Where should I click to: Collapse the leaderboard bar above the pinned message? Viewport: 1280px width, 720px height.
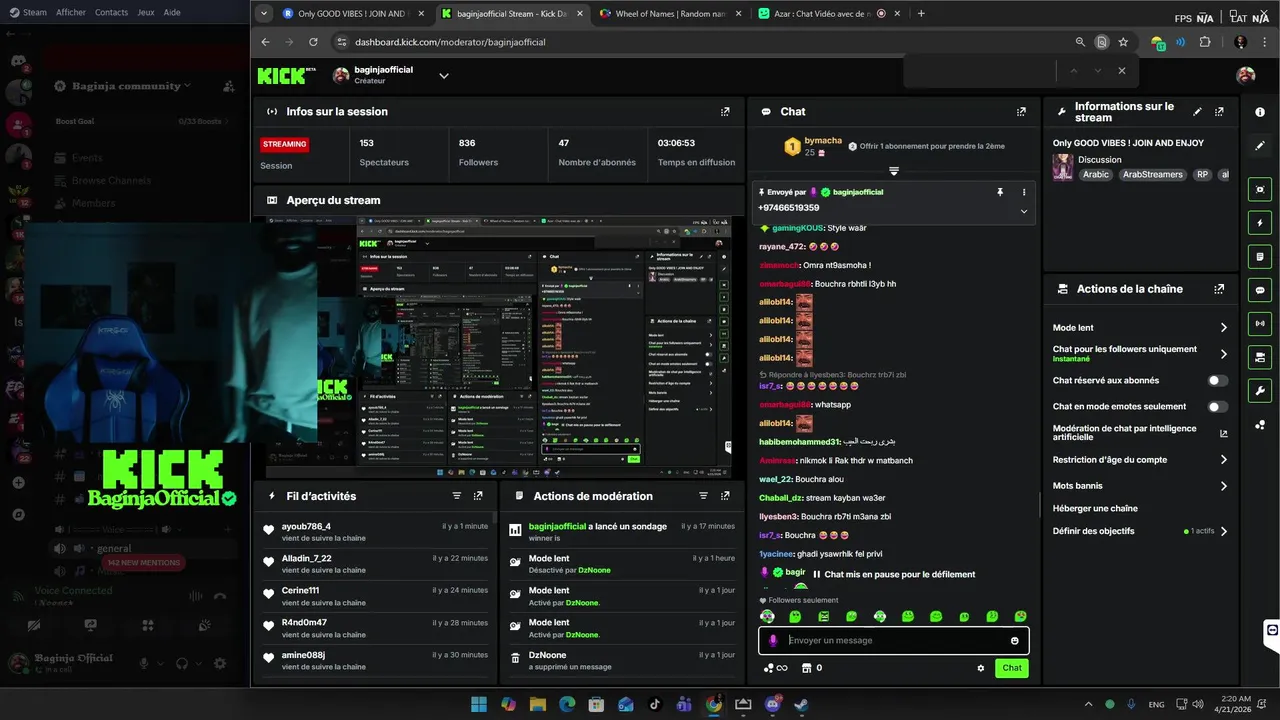click(894, 171)
